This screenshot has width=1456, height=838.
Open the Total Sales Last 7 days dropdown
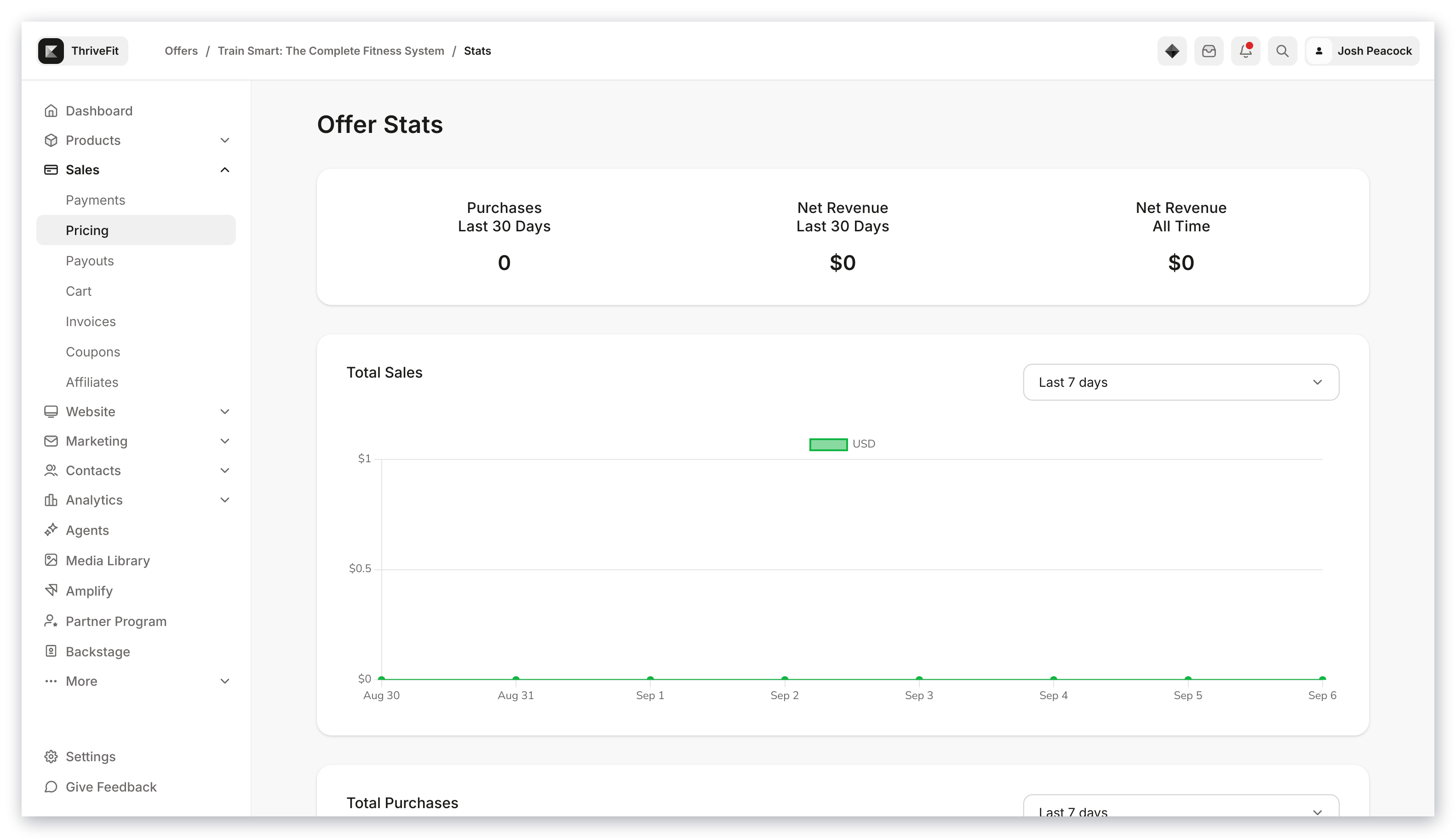coord(1181,382)
